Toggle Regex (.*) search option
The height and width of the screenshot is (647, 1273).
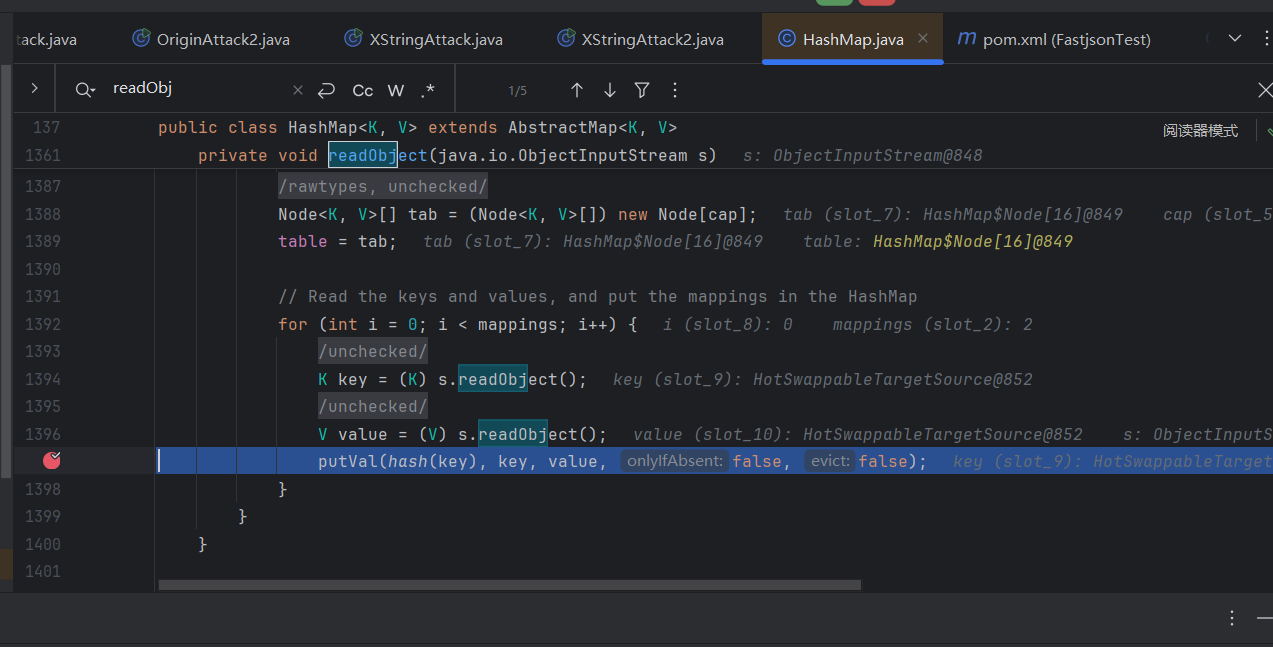pos(428,90)
